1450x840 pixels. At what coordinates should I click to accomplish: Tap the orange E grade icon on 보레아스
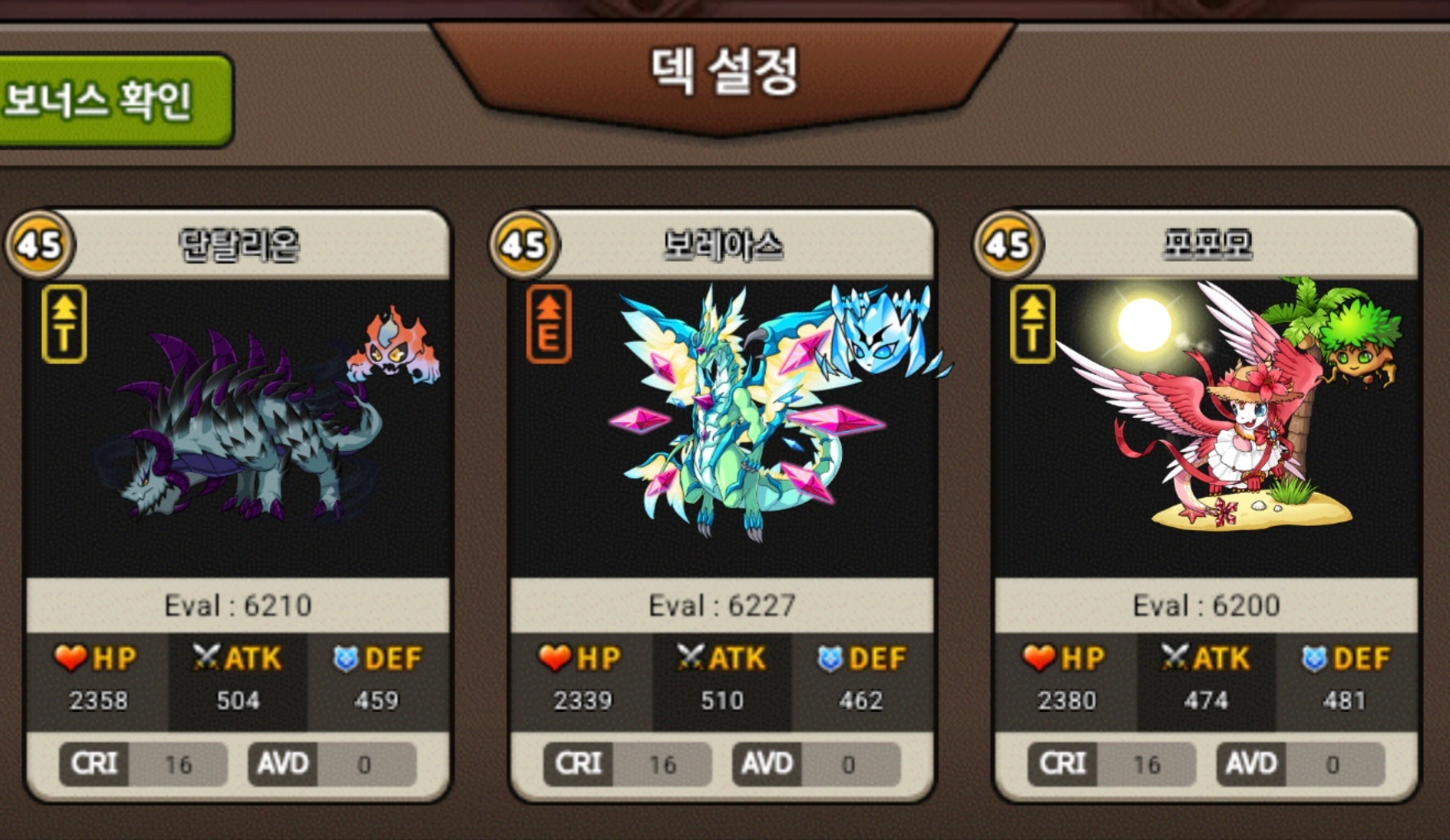pos(549,324)
